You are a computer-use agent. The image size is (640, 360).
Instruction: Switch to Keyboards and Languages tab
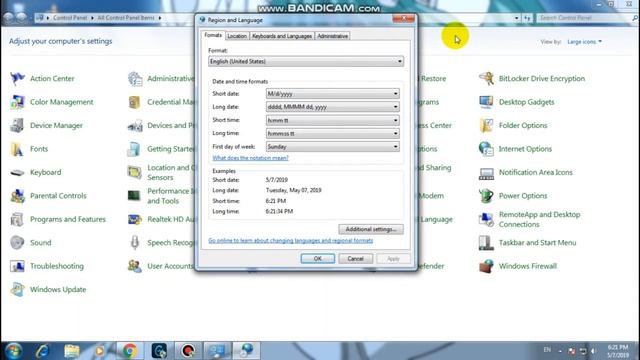pyautogui.click(x=282, y=36)
